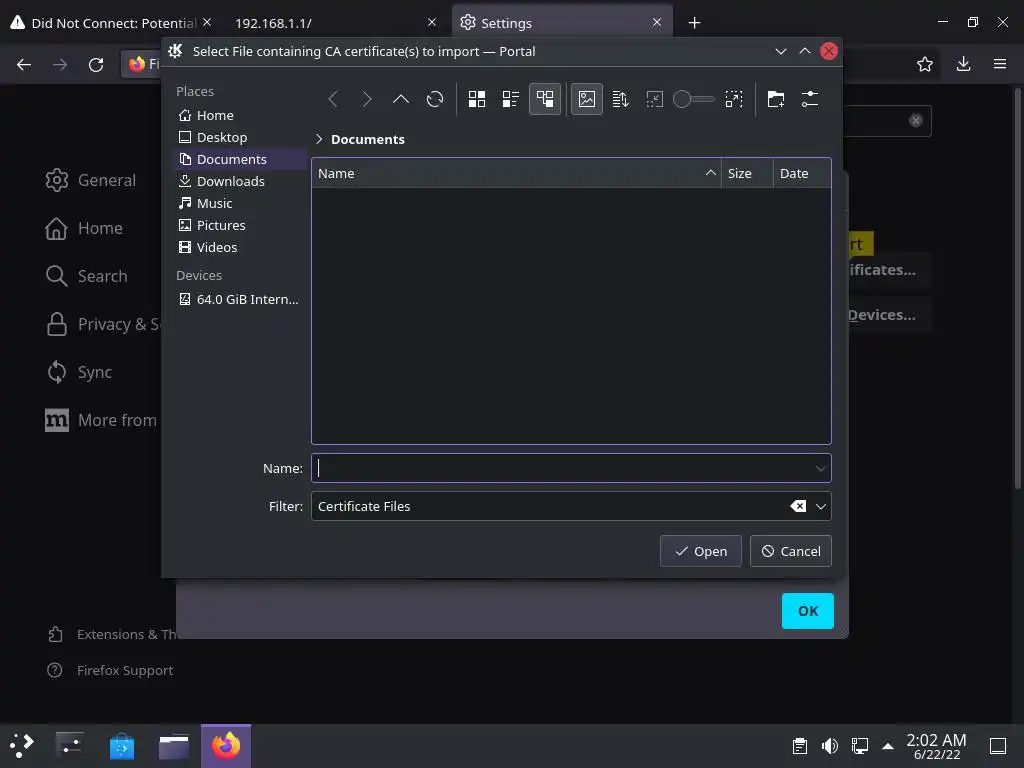This screenshot has width=1024, height=768.
Task: Click the Open button
Action: (701, 551)
